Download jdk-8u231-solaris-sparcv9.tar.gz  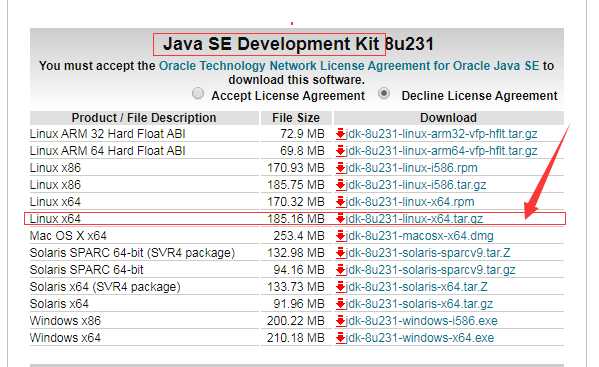pos(431,270)
